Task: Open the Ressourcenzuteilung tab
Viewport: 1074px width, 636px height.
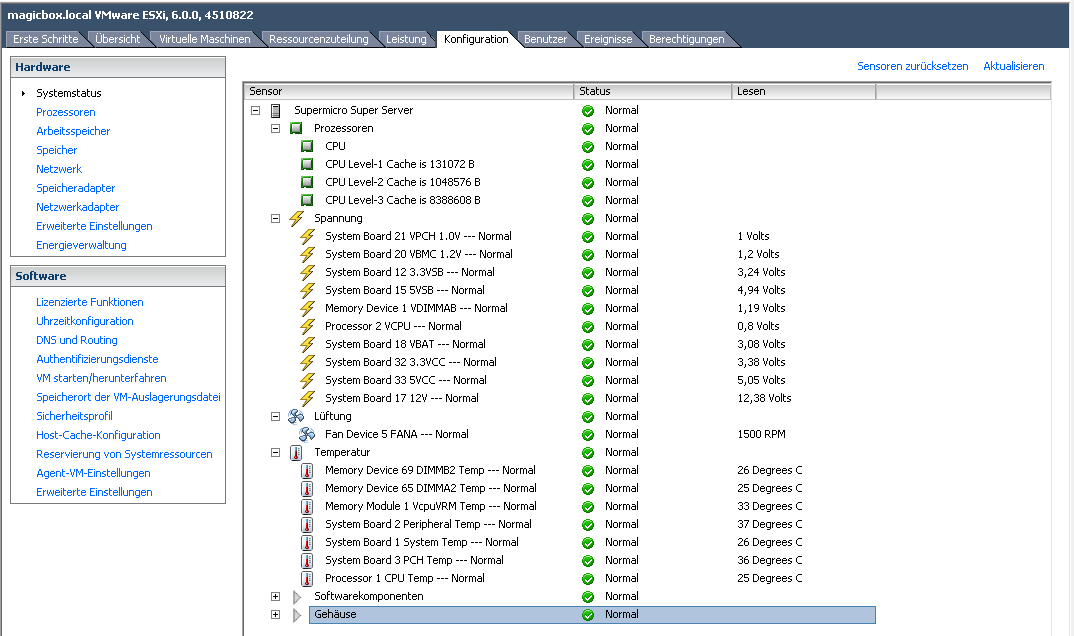Action: [319, 39]
